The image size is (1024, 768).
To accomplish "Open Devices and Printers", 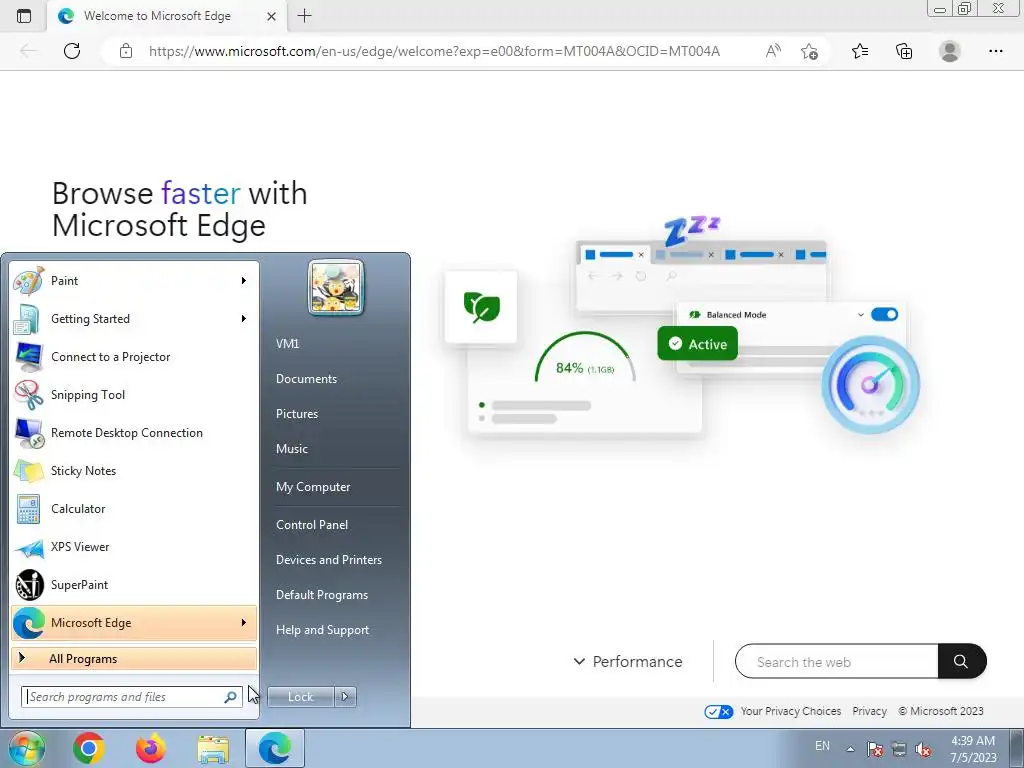I will coord(328,560).
